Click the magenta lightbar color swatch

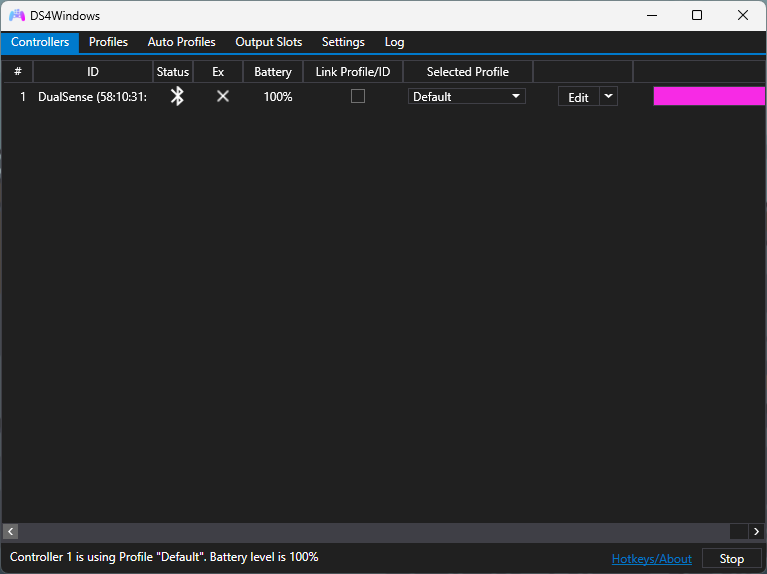[x=709, y=96]
